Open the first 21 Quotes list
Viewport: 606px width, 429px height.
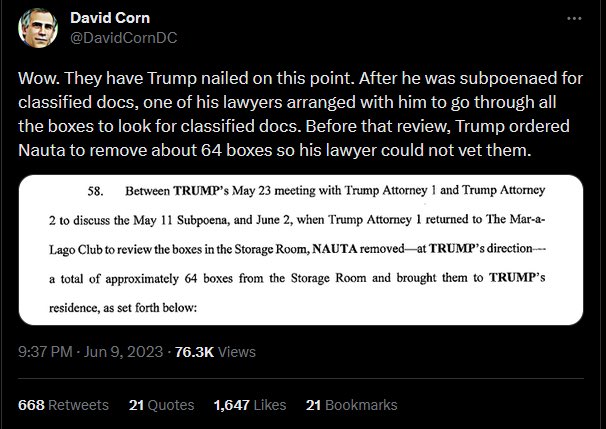[162, 405]
